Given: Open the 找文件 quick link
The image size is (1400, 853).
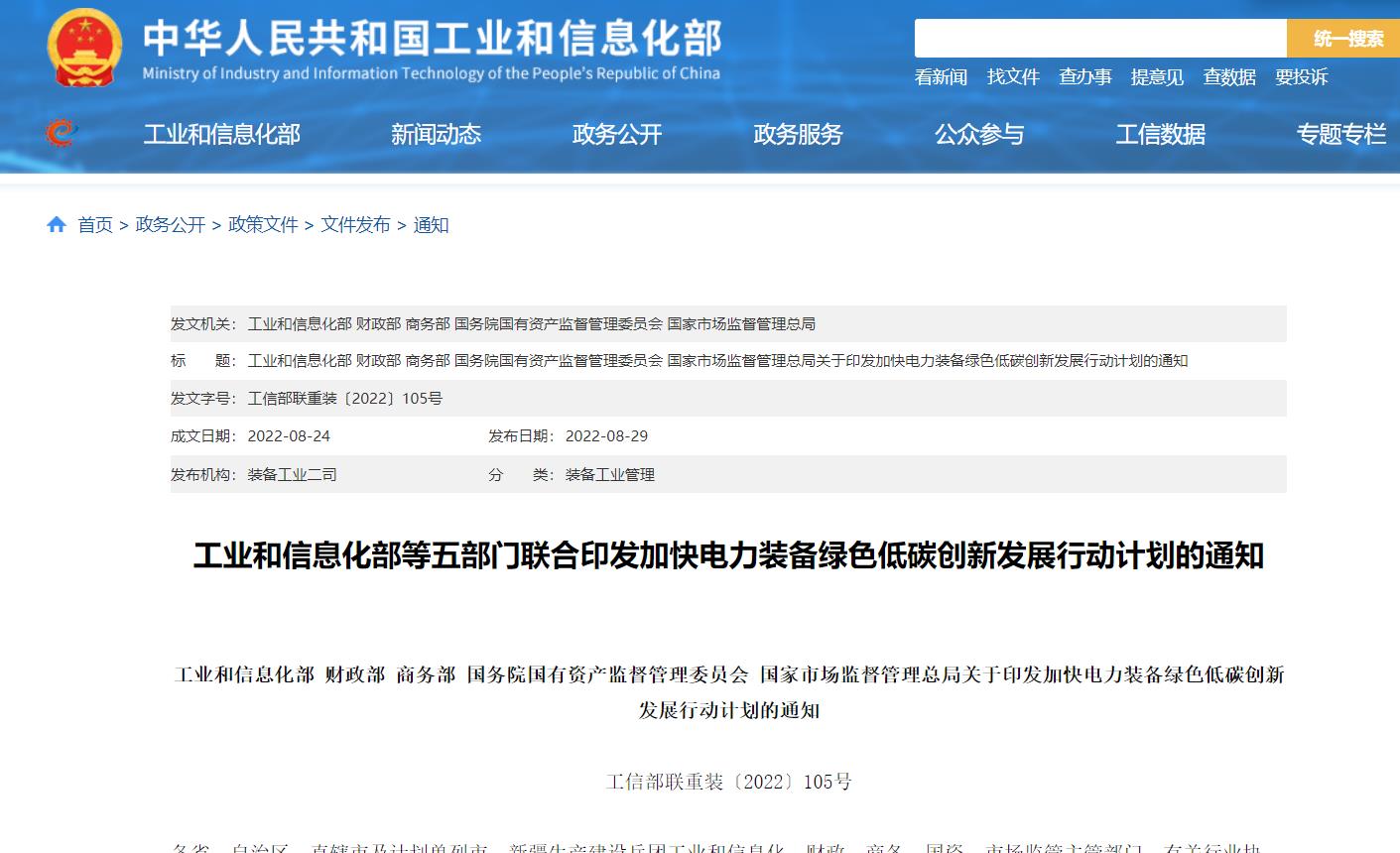Looking at the screenshot, I should [1013, 77].
